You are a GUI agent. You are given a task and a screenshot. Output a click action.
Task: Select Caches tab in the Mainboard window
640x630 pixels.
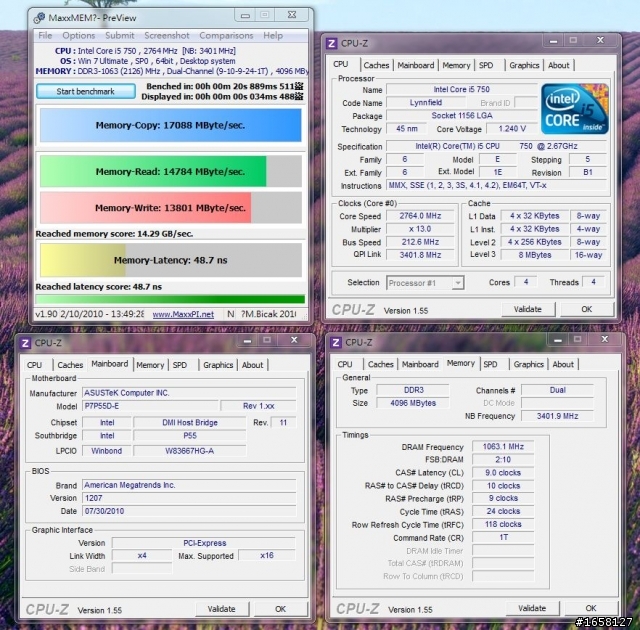point(70,365)
